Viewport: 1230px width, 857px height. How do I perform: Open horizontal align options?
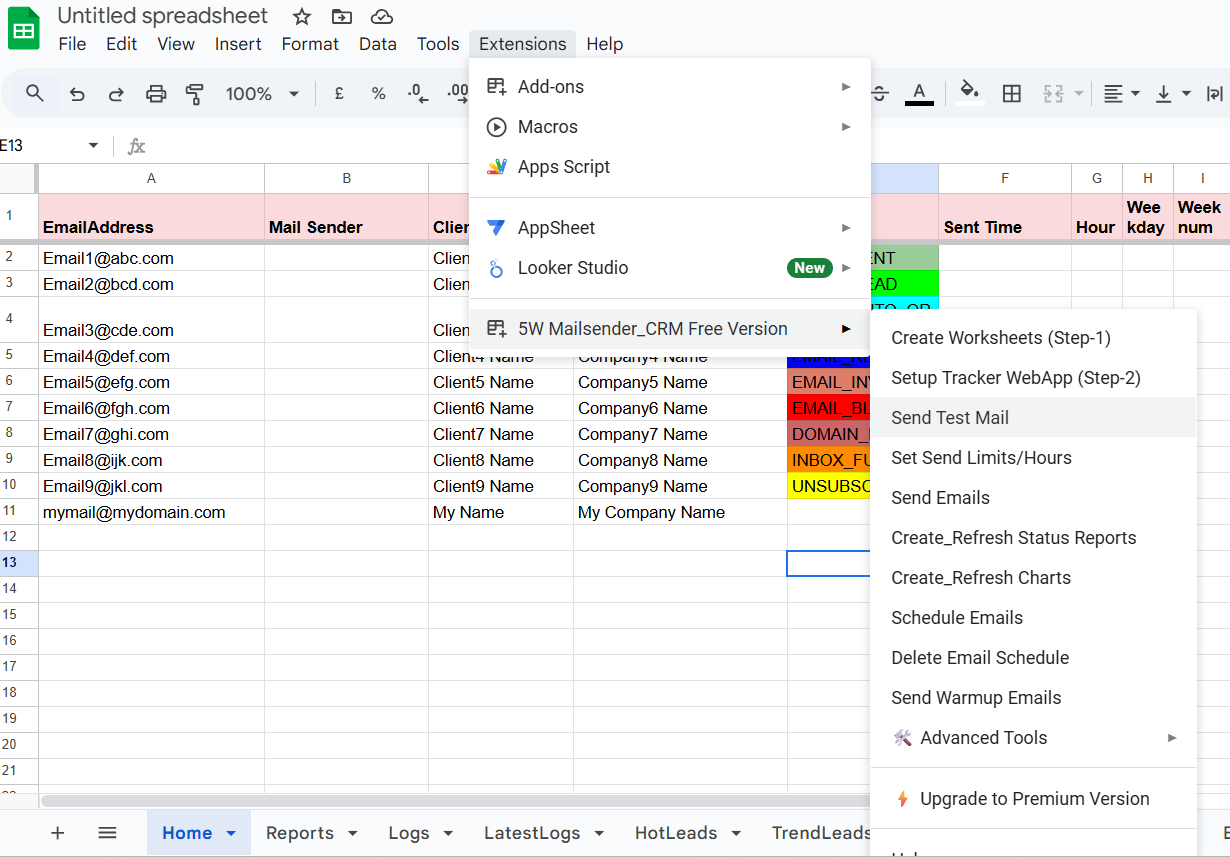click(1121, 93)
